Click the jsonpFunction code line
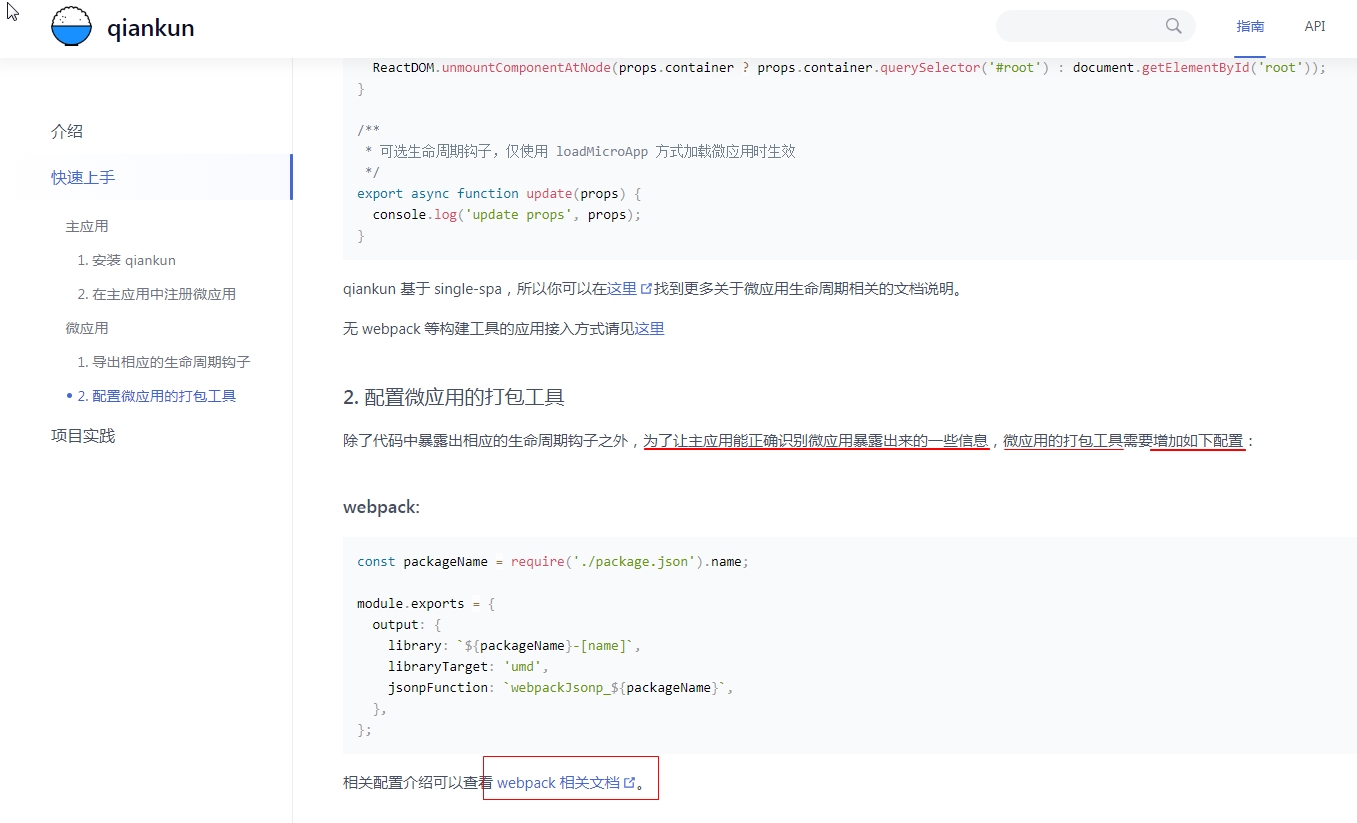1357x823 pixels. [561, 687]
